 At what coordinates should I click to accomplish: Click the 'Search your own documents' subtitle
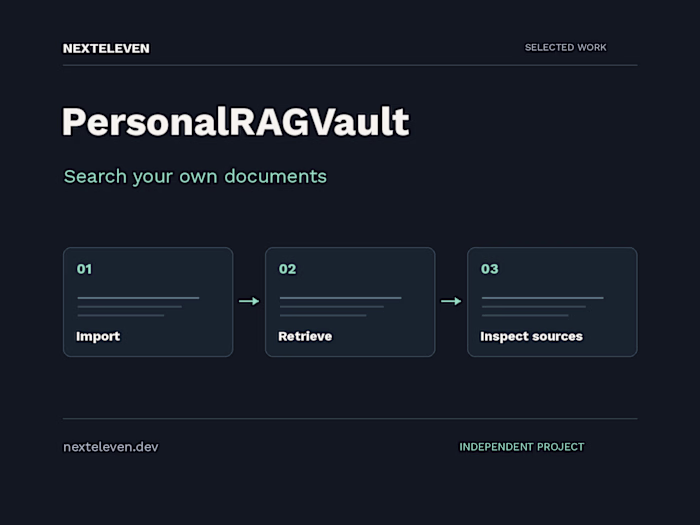(x=195, y=176)
